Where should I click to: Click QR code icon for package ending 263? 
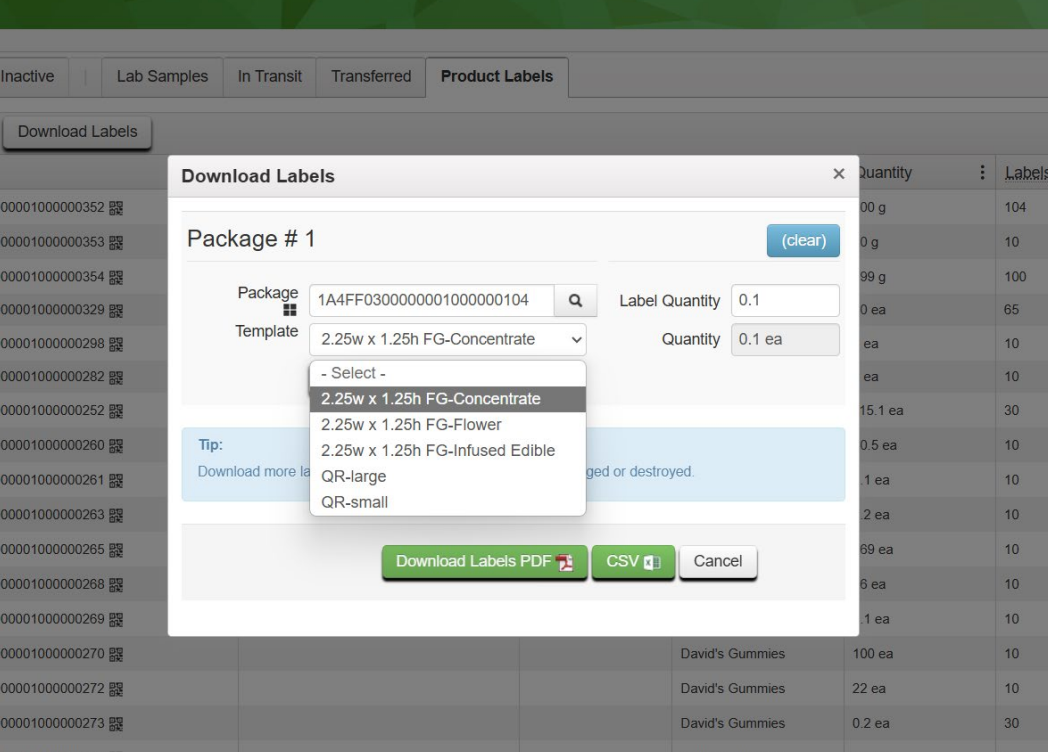[116, 515]
